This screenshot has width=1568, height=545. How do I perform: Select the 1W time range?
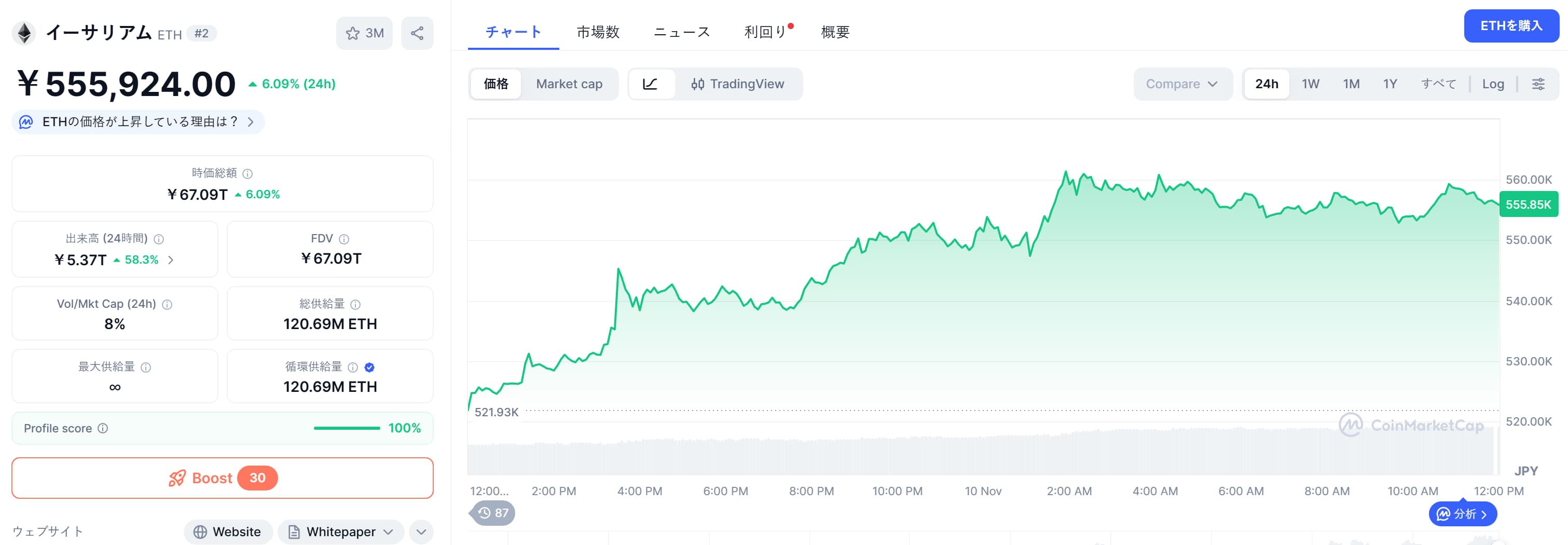pyautogui.click(x=1310, y=84)
